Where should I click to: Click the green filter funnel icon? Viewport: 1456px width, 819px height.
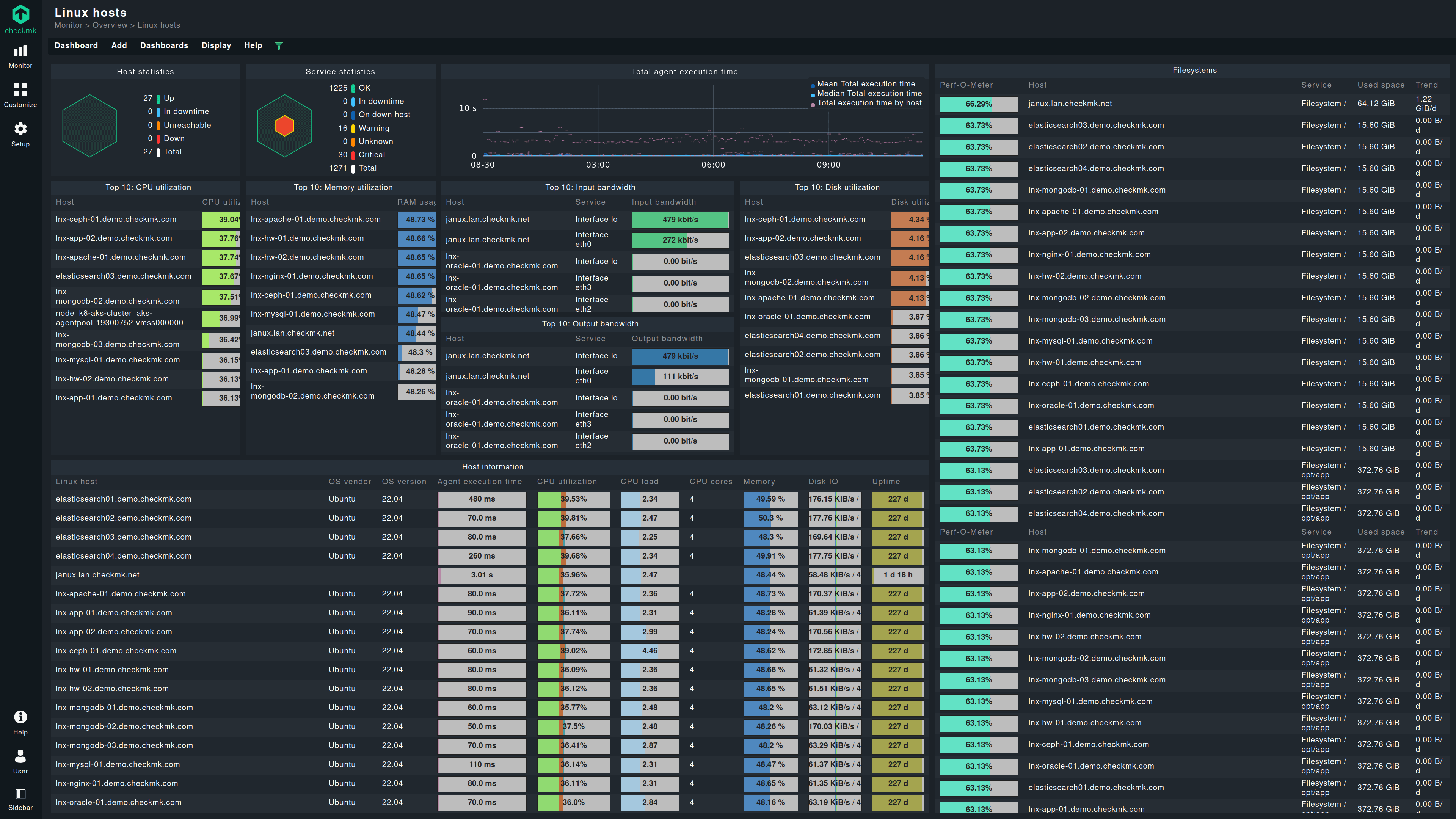point(279,46)
